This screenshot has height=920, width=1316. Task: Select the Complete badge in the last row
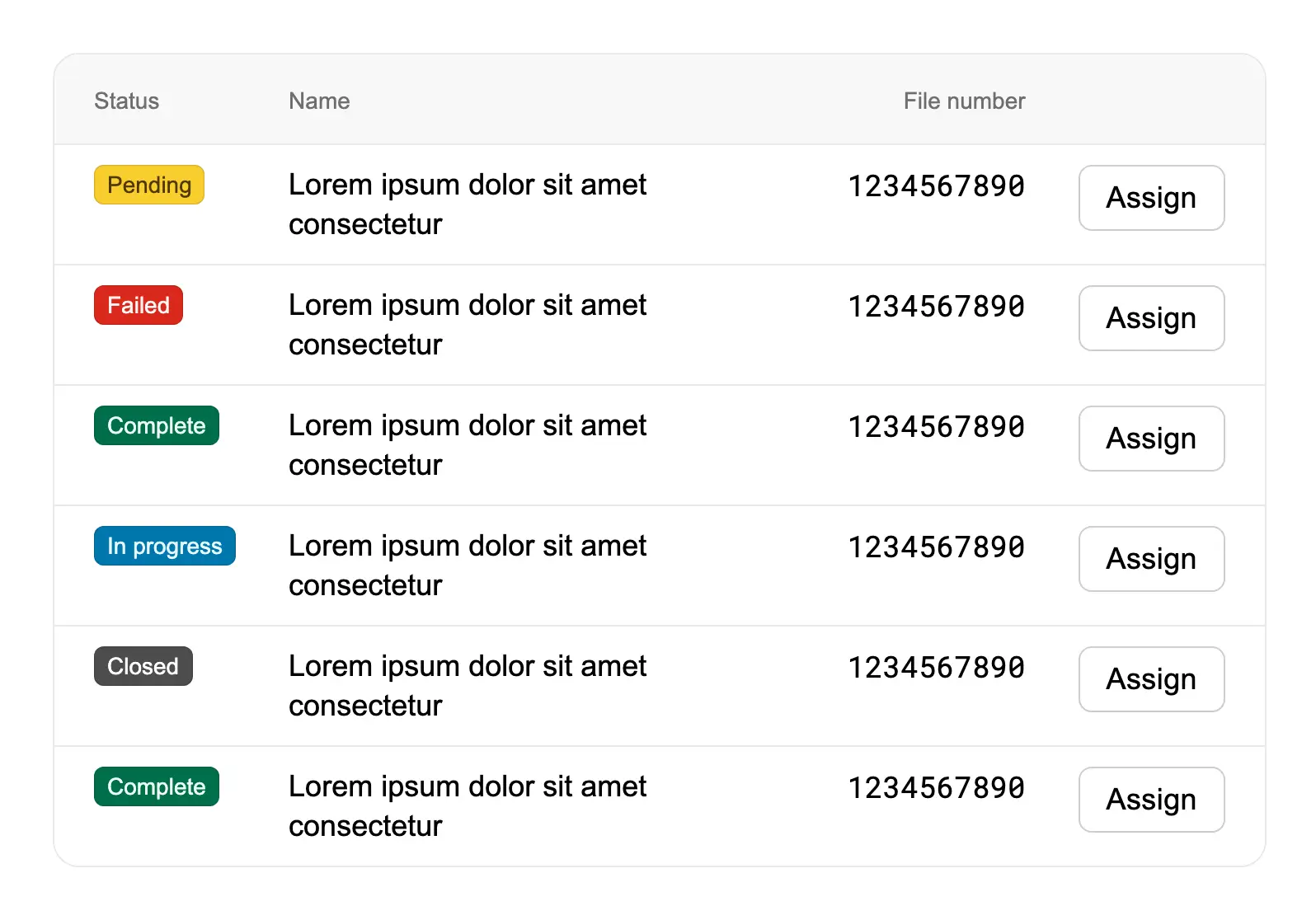click(x=156, y=786)
